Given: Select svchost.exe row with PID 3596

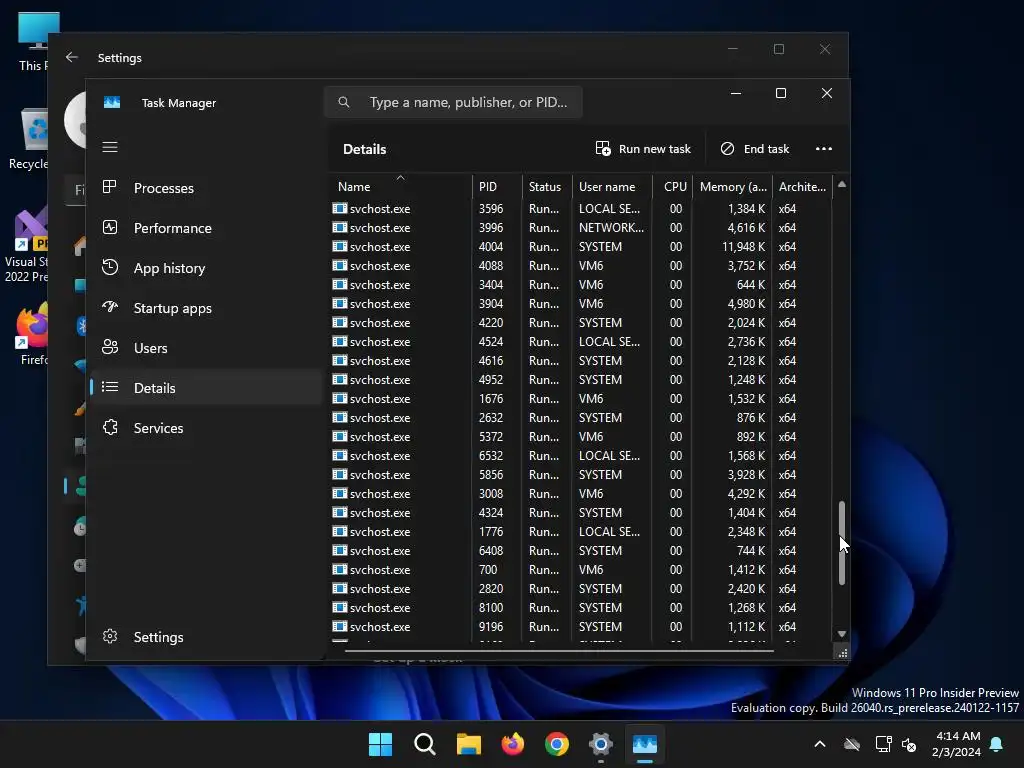Looking at the screenshot, I should [580, 209].
